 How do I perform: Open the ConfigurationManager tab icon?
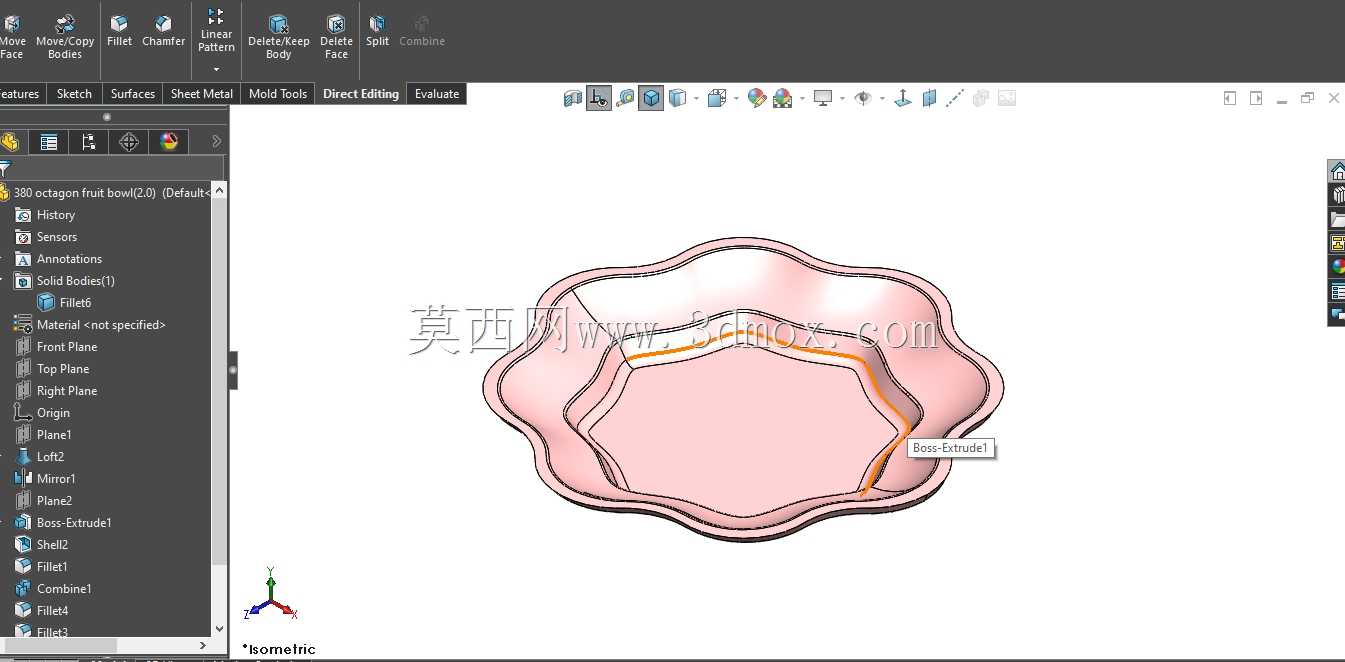pyautogui.click(x=89, y=142)
